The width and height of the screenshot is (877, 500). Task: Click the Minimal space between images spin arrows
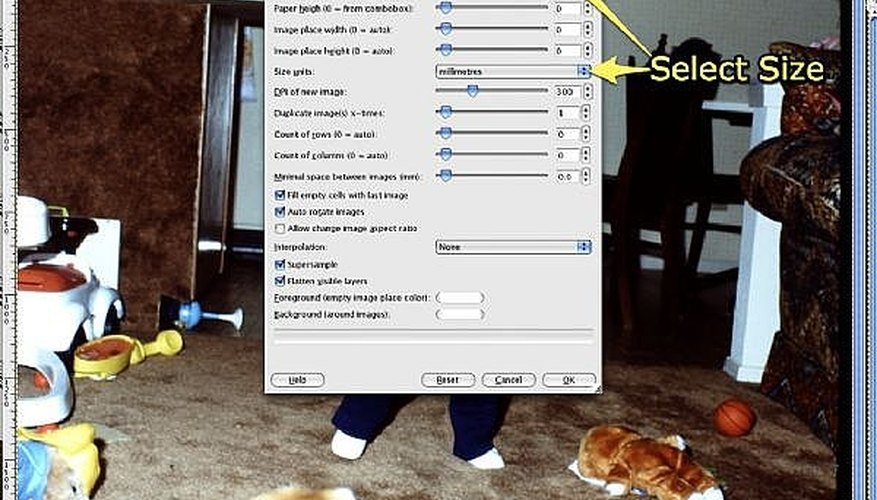pos(586,176)
